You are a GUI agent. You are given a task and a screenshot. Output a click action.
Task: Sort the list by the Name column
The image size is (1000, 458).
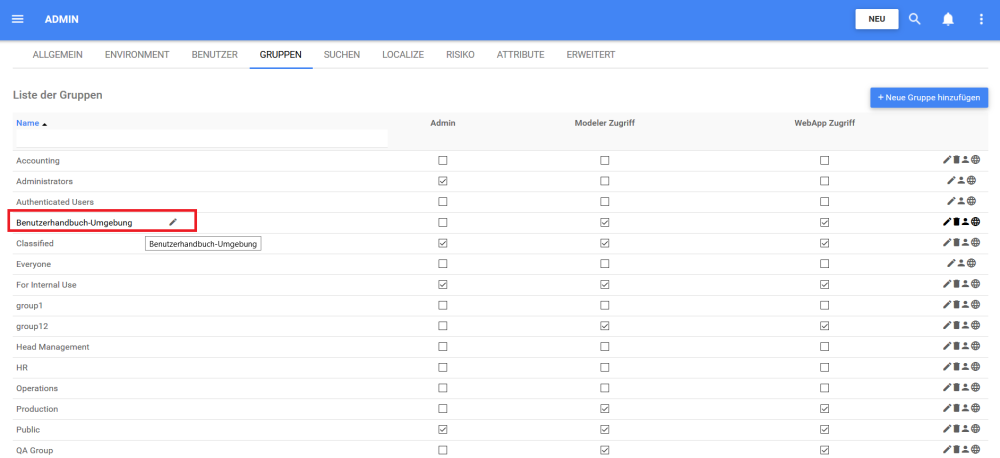tap(28, 123)
